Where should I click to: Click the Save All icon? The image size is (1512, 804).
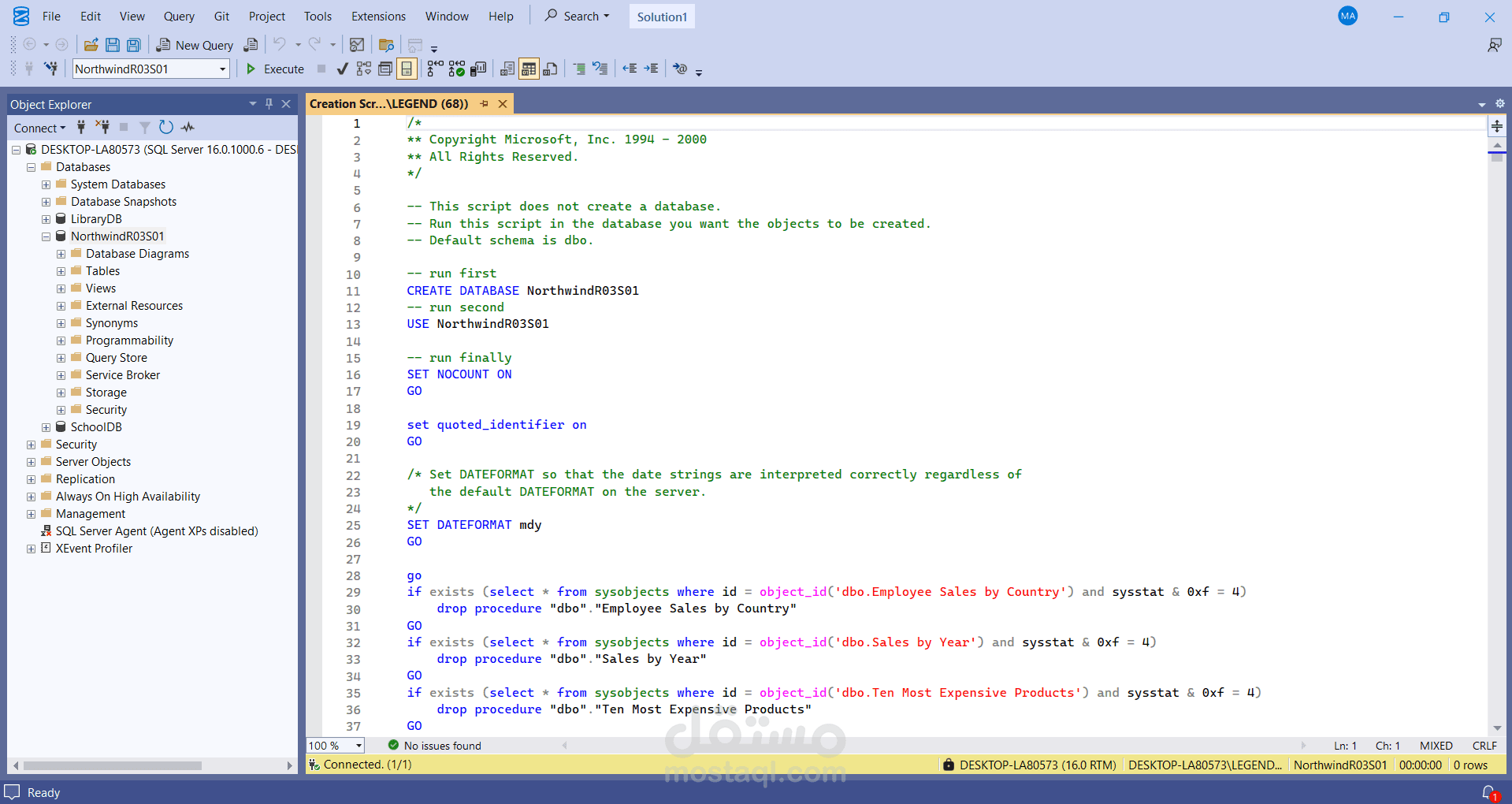click(x=134, y=45)
